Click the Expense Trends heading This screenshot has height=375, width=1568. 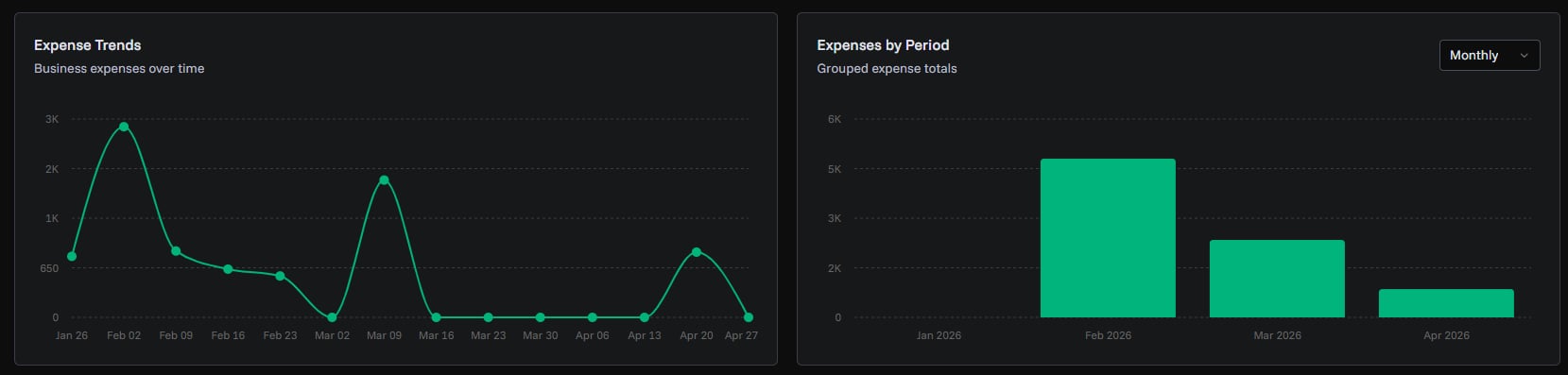click(x=87, y=44)
